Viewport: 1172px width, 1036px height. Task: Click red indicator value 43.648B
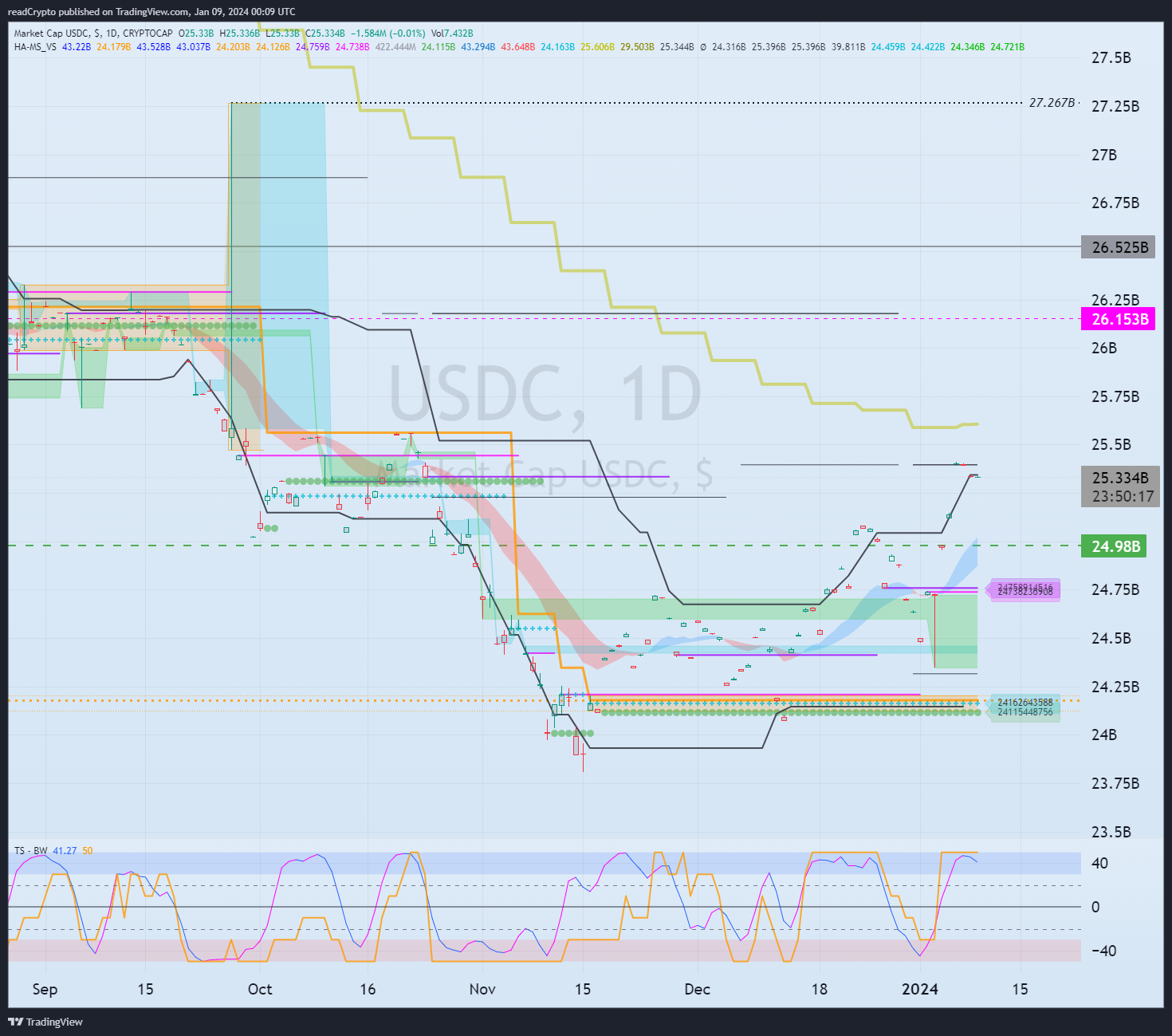tap(518, 47)
